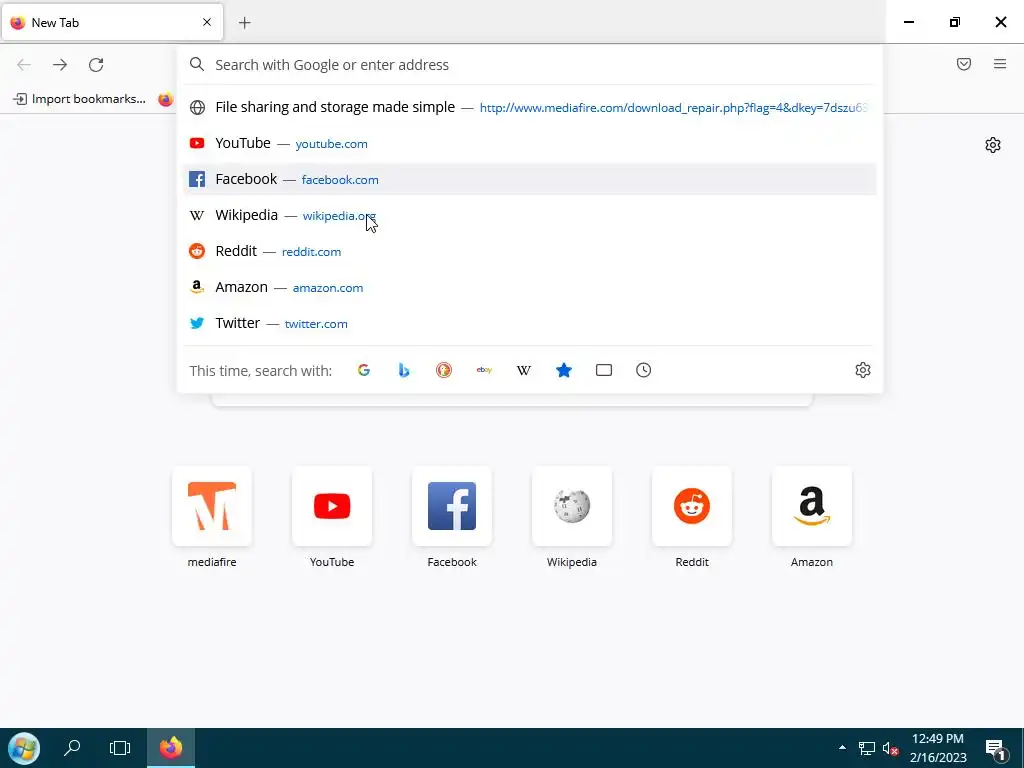Open the YouTube shortcut tile
1024x768 pixels.
332,506
